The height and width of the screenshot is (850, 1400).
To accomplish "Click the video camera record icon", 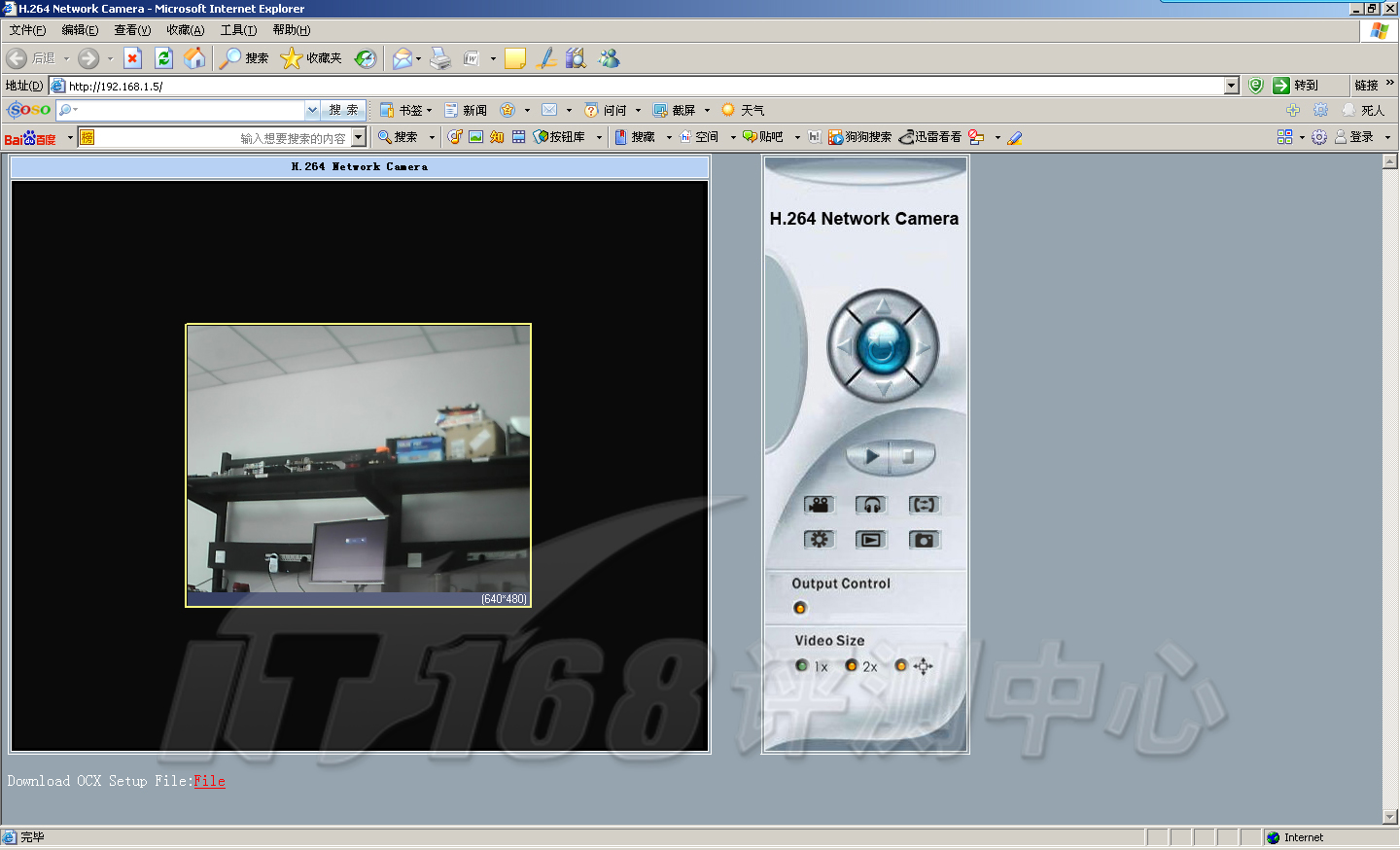I will 819,505.
